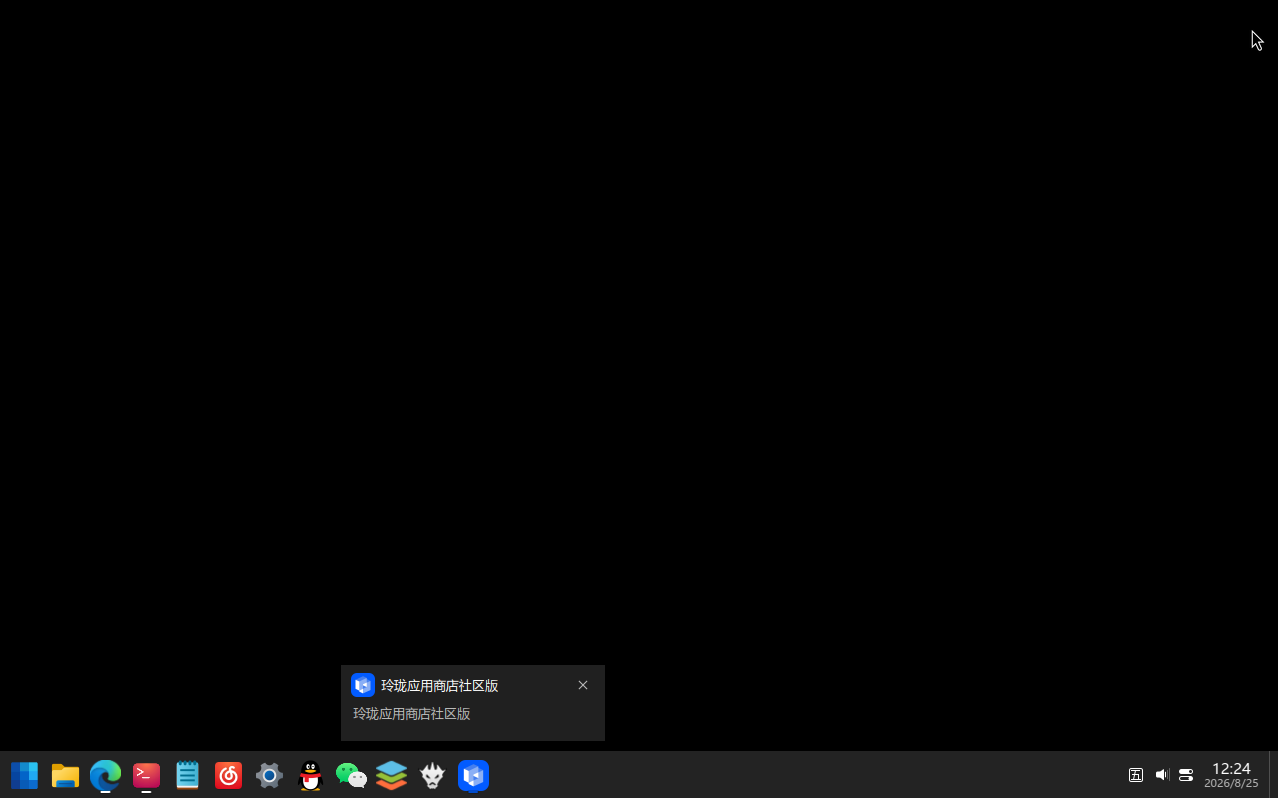The width and height of the screenshot is (1278, 798).
Task: Launch NetEase Cloud Music from the taskbar
Action: [x=228, y=775]
